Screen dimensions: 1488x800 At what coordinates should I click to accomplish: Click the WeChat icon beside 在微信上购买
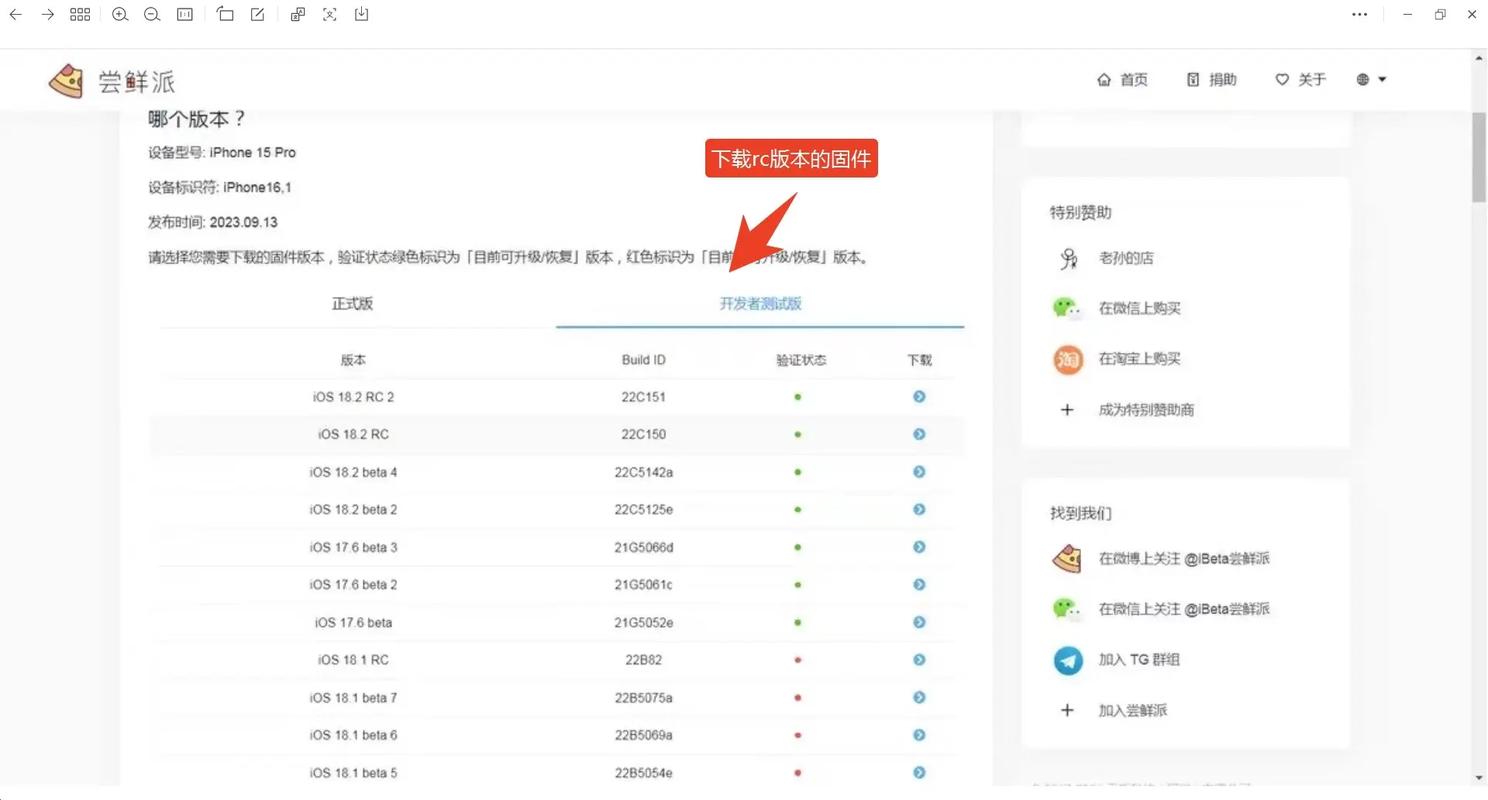point(1067,308)
